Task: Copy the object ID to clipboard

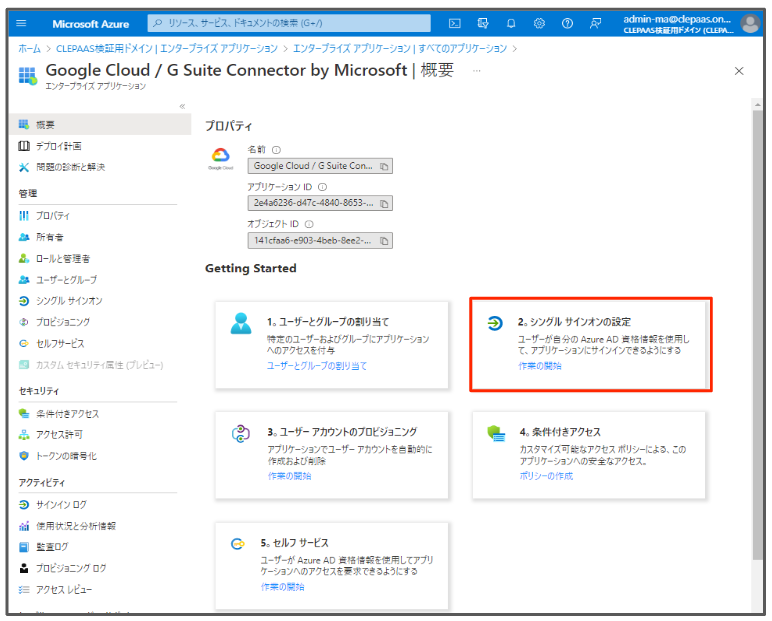Action: [384, 240]
